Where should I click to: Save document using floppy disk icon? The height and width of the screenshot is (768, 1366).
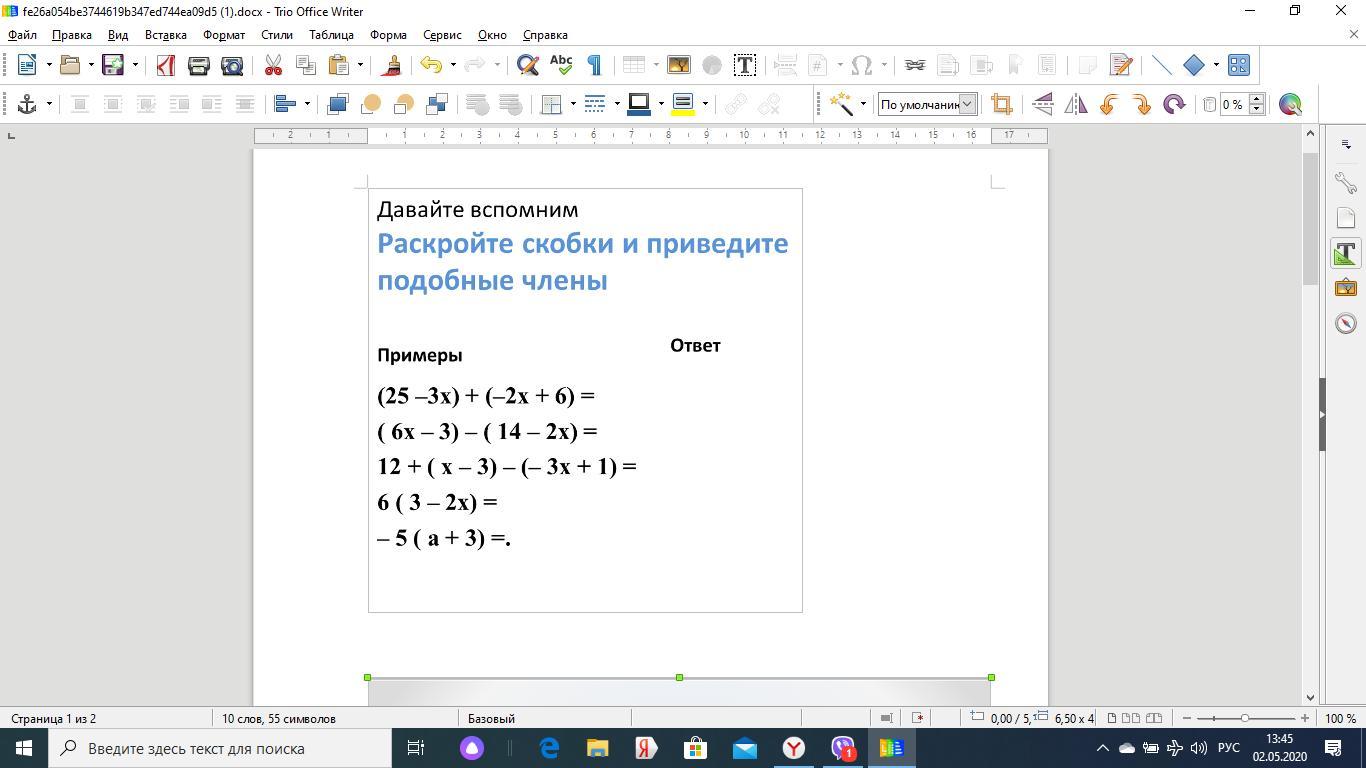pos(113,65)
